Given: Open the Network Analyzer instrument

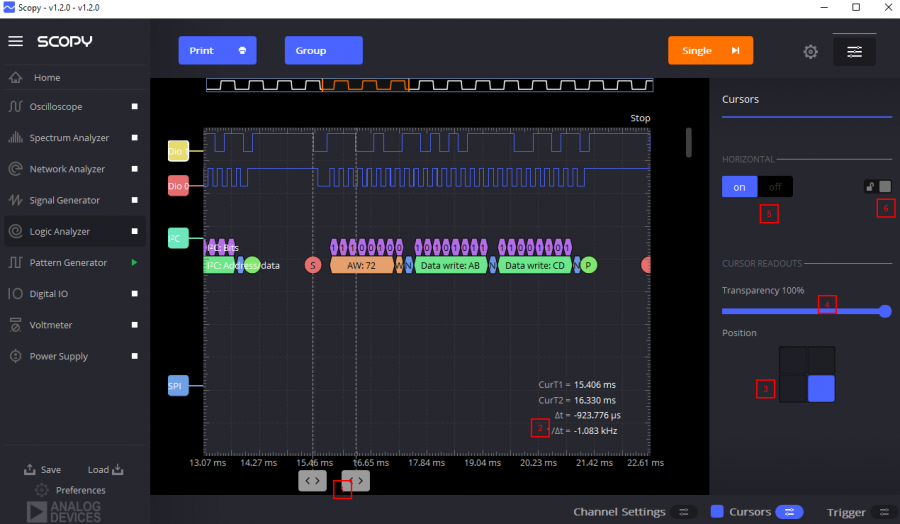Looking at the screenshot, I should pyautogui.click(x=67, y=169).
